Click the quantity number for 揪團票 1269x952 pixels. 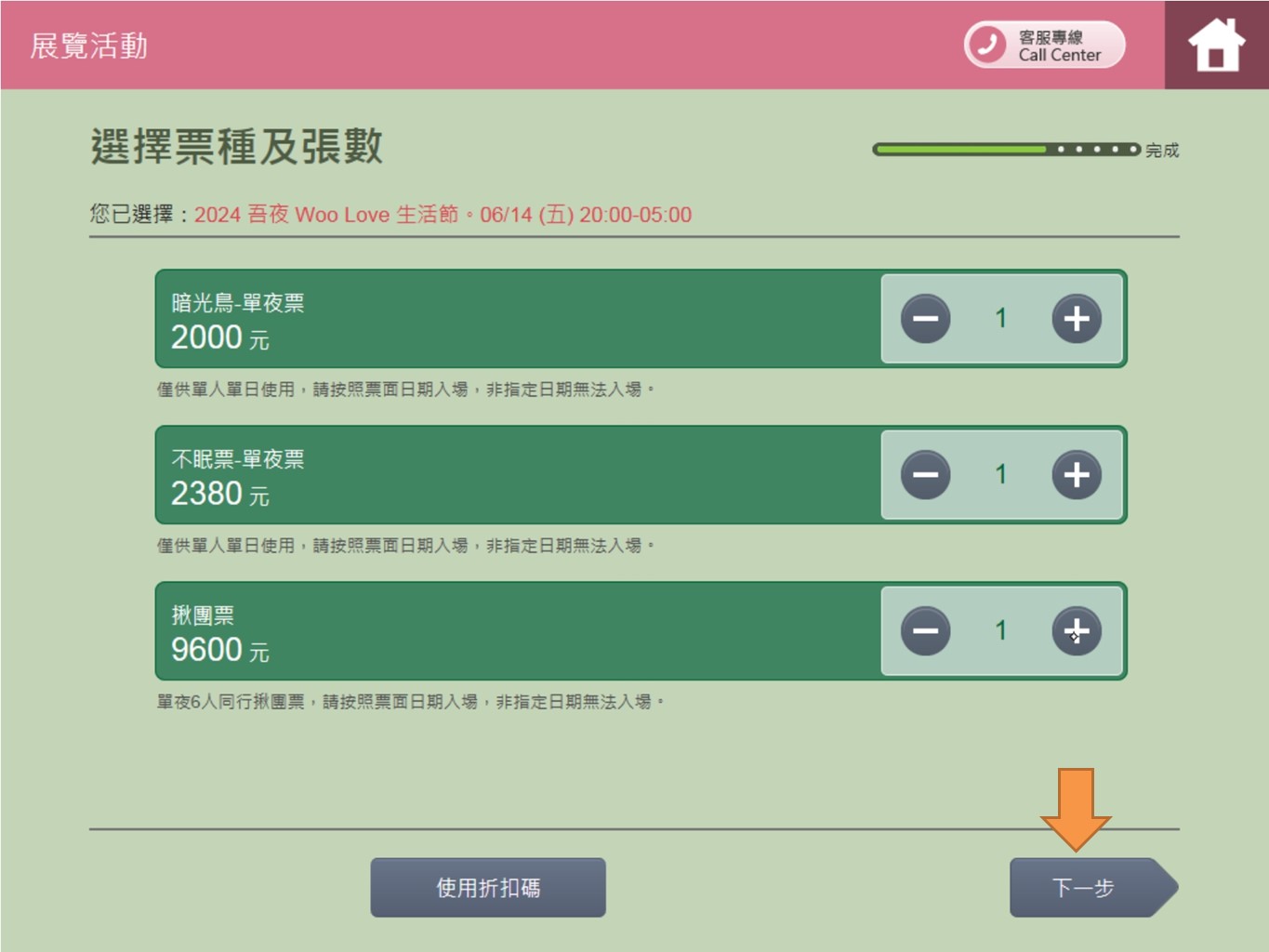click(x=1000, y=631)
